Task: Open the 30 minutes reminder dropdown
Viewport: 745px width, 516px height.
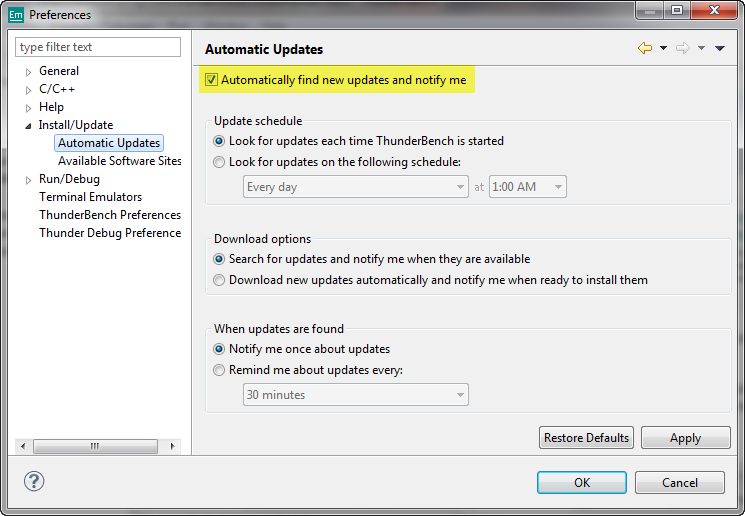Action: (356, 395)
